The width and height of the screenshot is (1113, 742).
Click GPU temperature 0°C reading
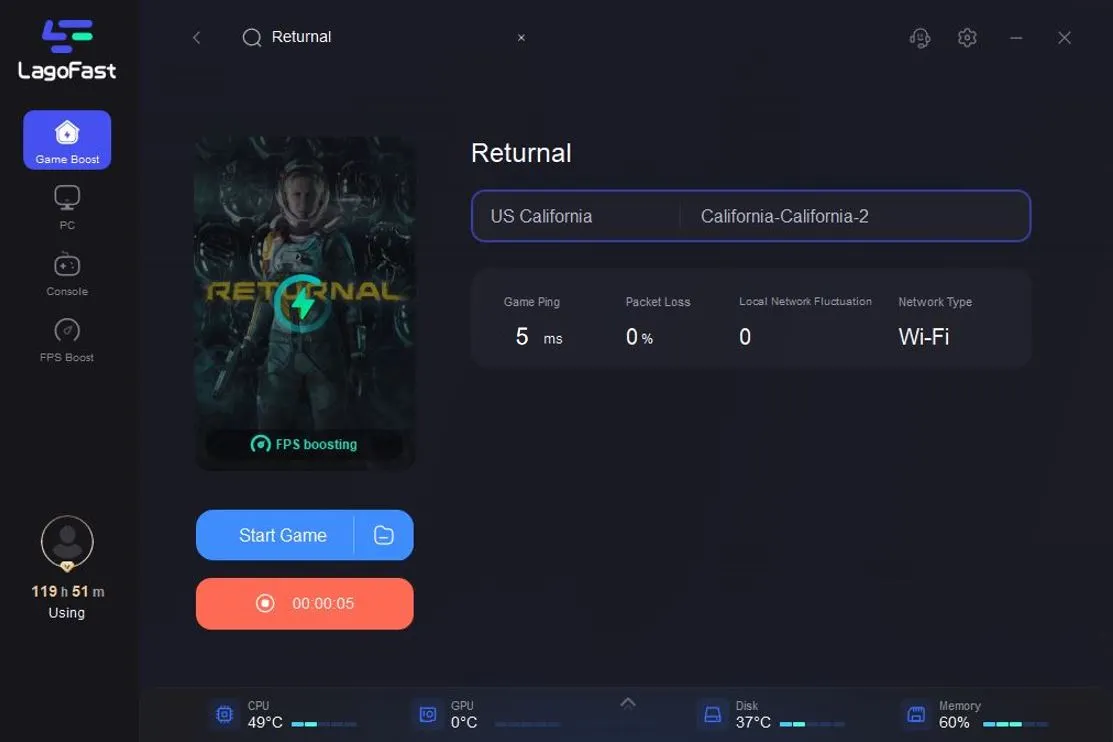click(x=464, y=723)
